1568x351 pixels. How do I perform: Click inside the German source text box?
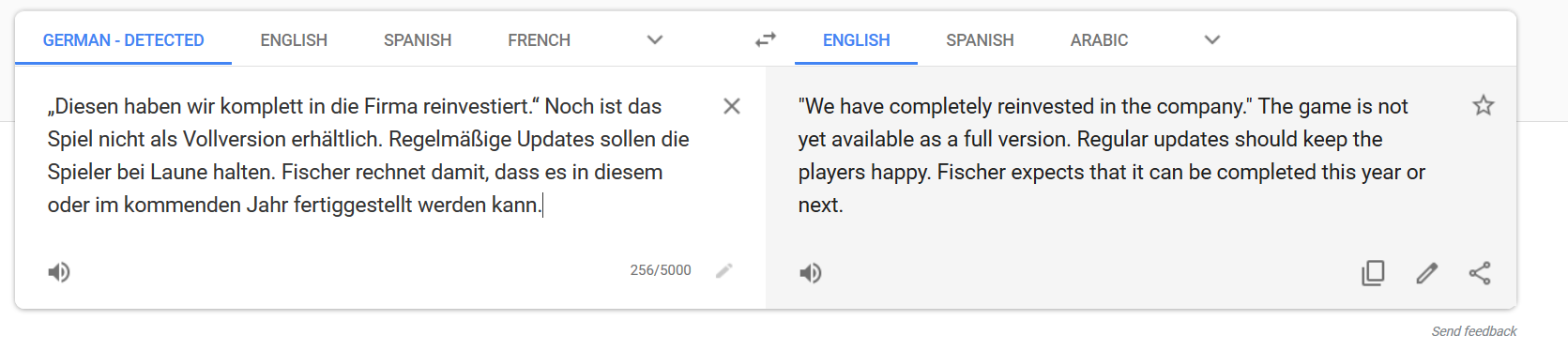[x=375, y=156]
